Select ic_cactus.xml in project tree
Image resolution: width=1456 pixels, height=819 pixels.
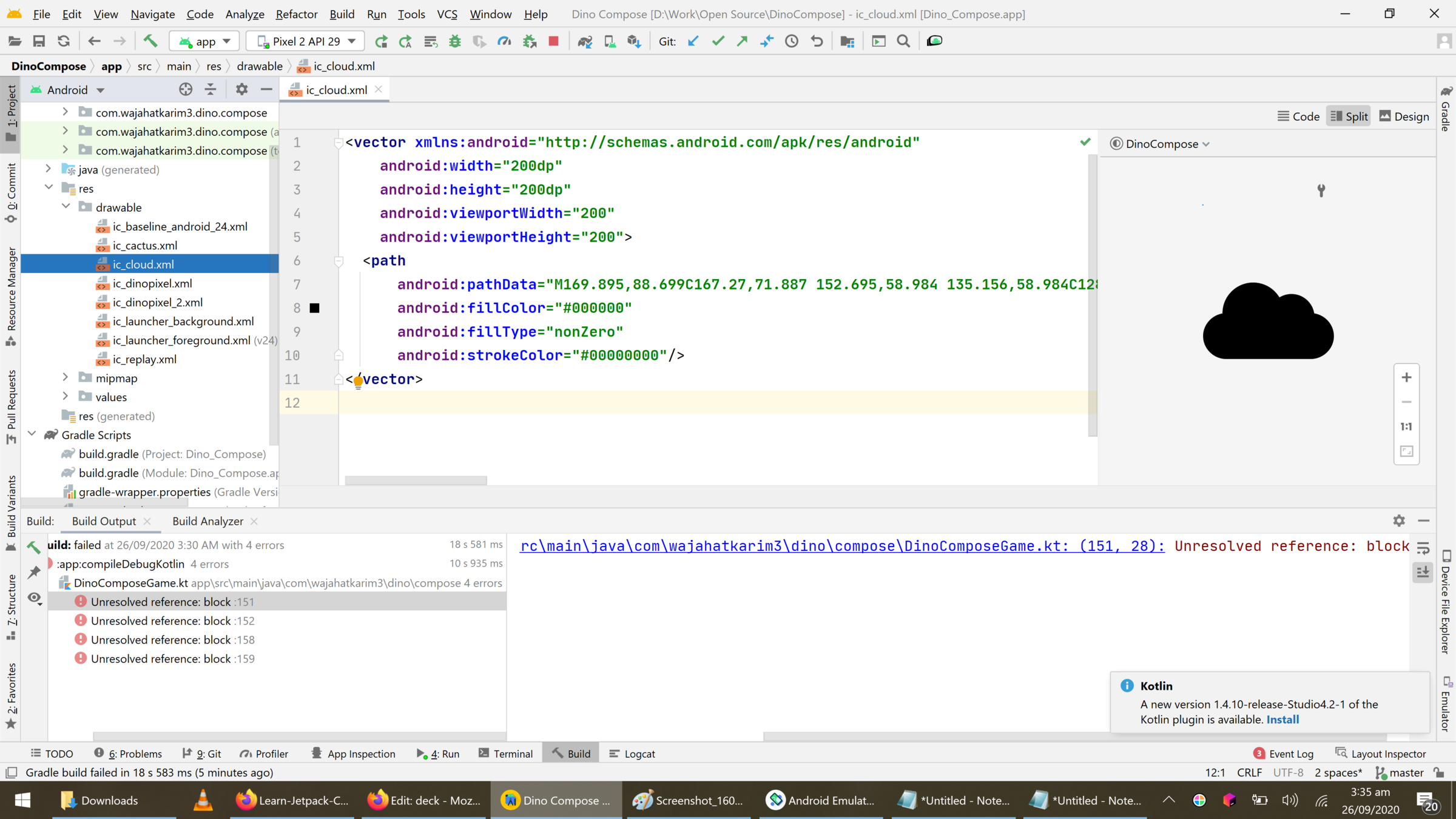(x=144, y=245)
